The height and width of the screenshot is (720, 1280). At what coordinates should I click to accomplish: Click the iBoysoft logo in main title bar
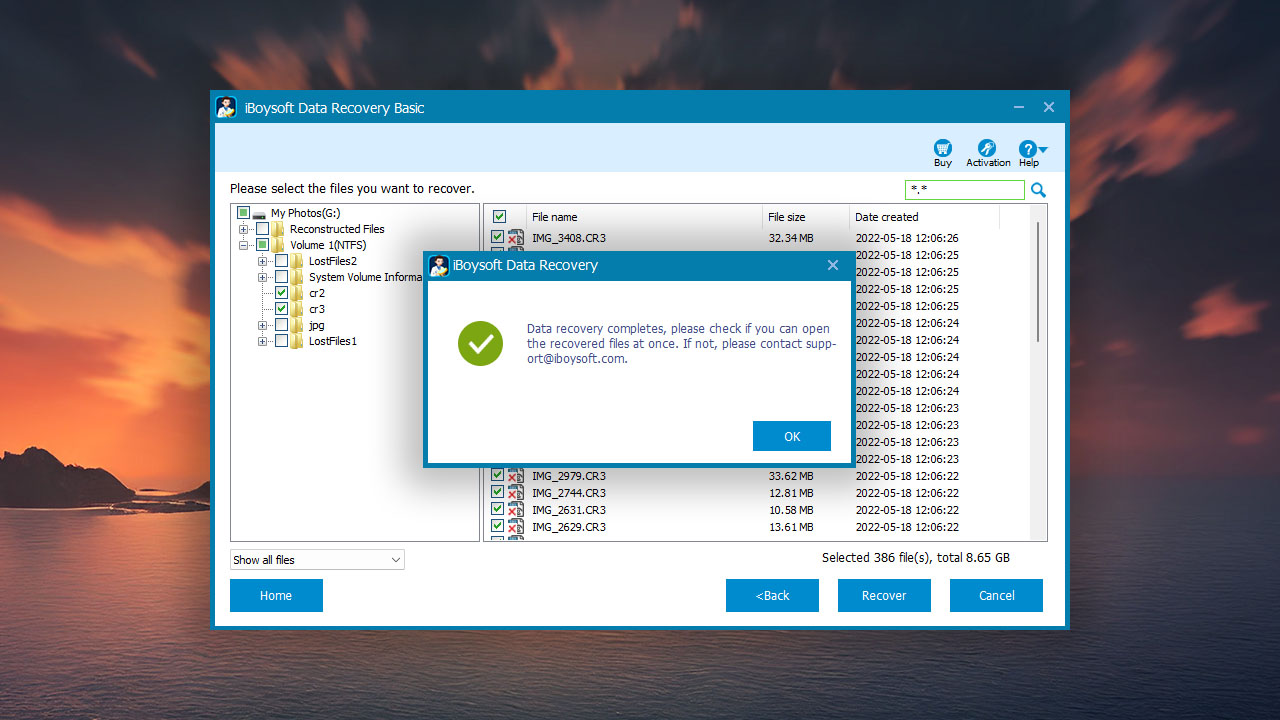[x=227, y=107]
